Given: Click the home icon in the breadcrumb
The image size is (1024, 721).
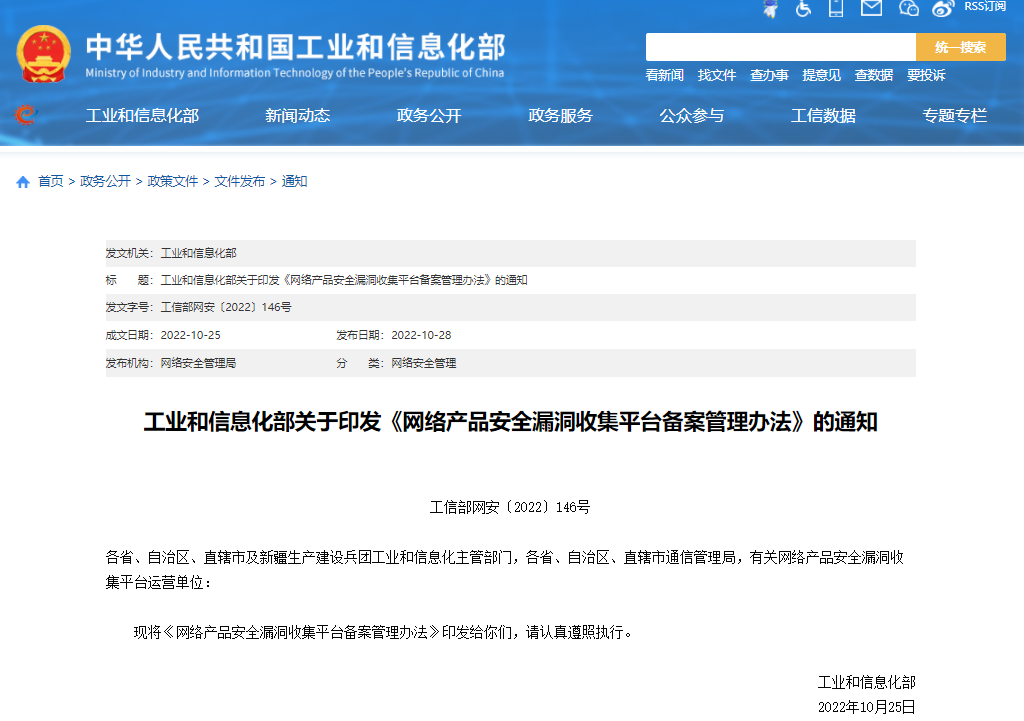Looking at the screenshot, I should tap(21, 181).
